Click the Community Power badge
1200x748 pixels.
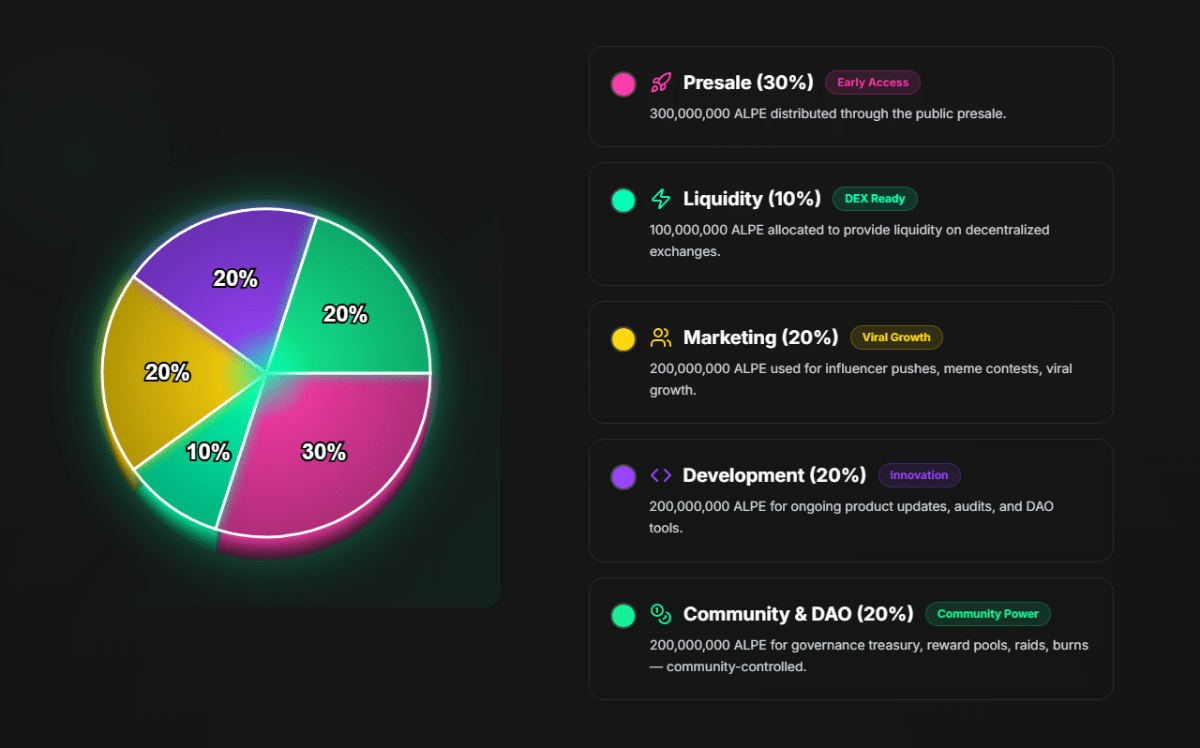pyautogui.click(x=988, y=613)
